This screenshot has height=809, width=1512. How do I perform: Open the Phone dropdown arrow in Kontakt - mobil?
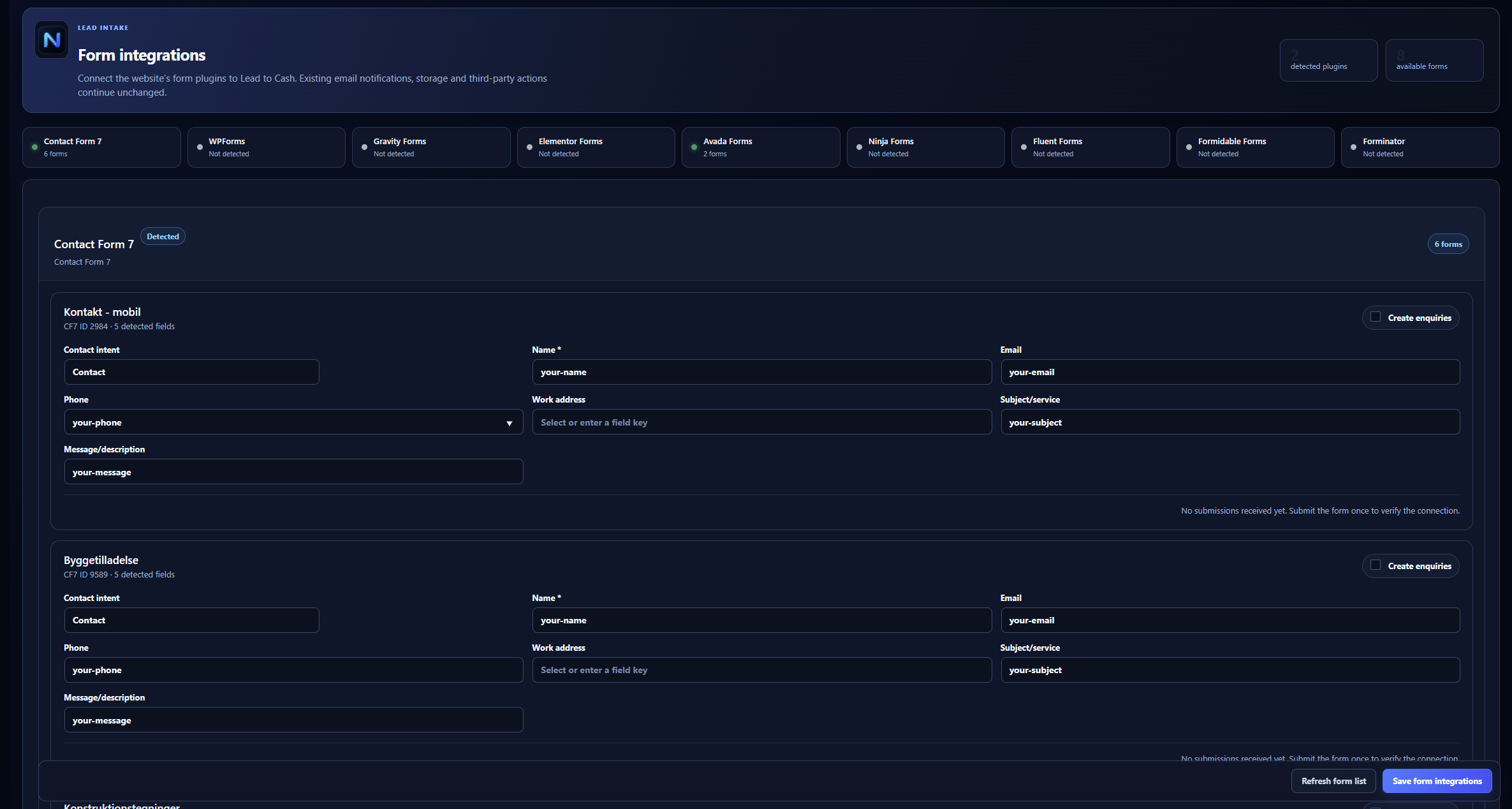pyautogui.click(x=509, y=423)
